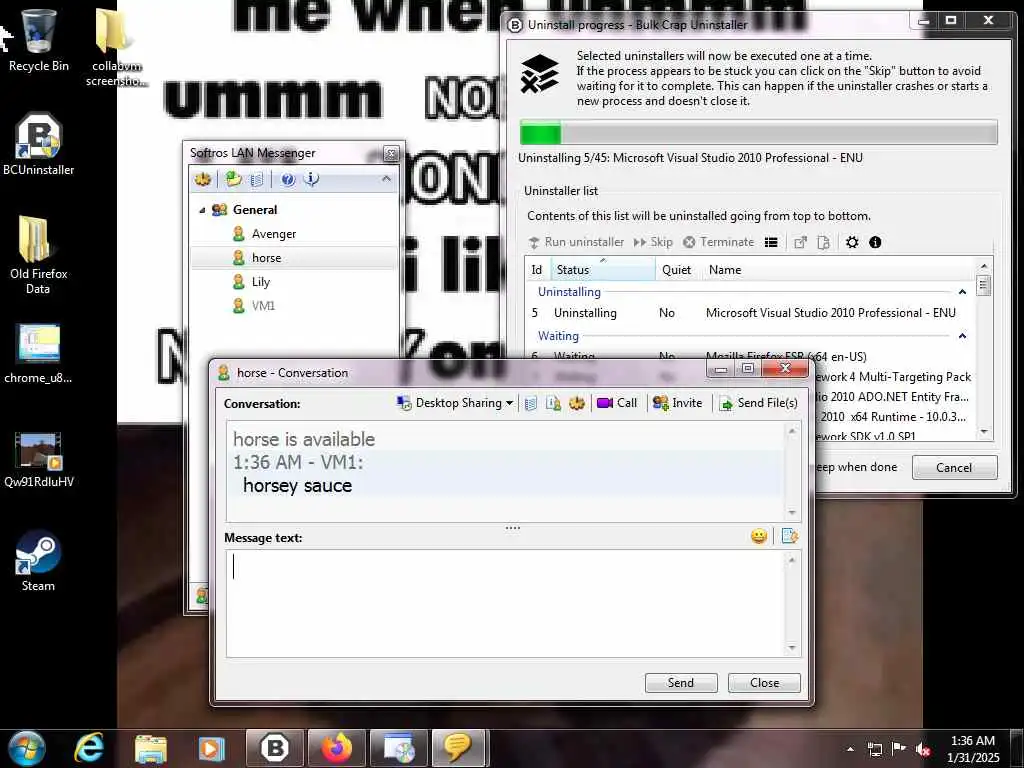Image resolution: width=1024 pixels, height=768 pixels.
Task: Click the history notepad icon in conversation toolbar
Action: 531,404
